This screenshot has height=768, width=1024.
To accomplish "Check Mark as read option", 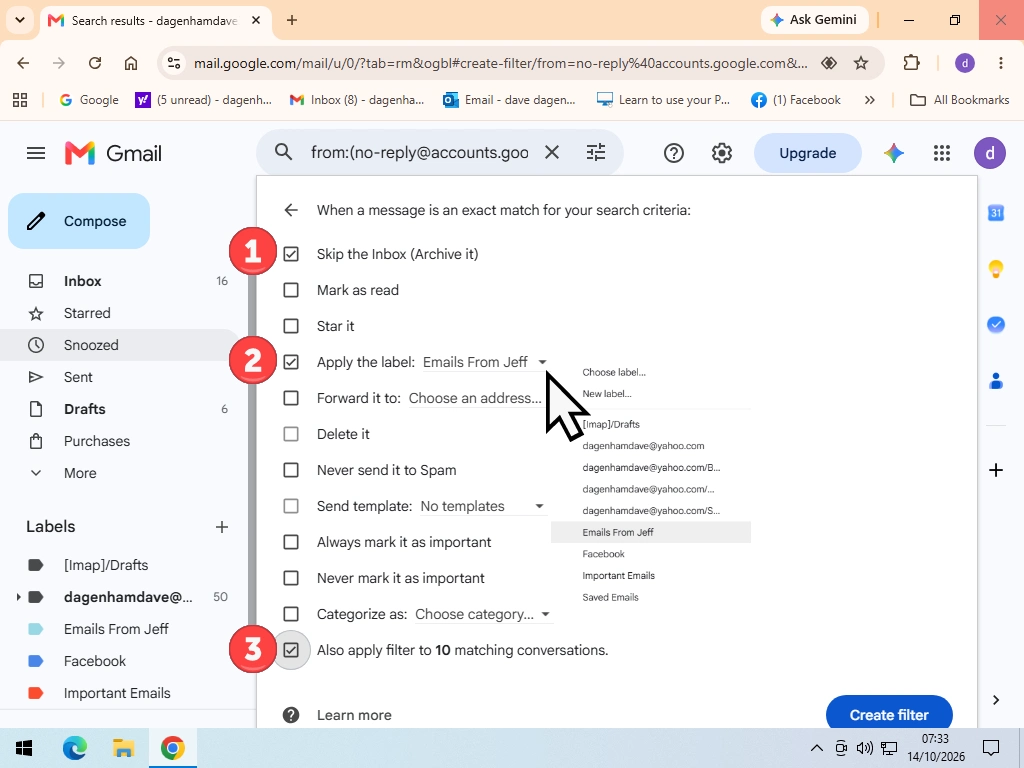I will click(x=291, y=290).
